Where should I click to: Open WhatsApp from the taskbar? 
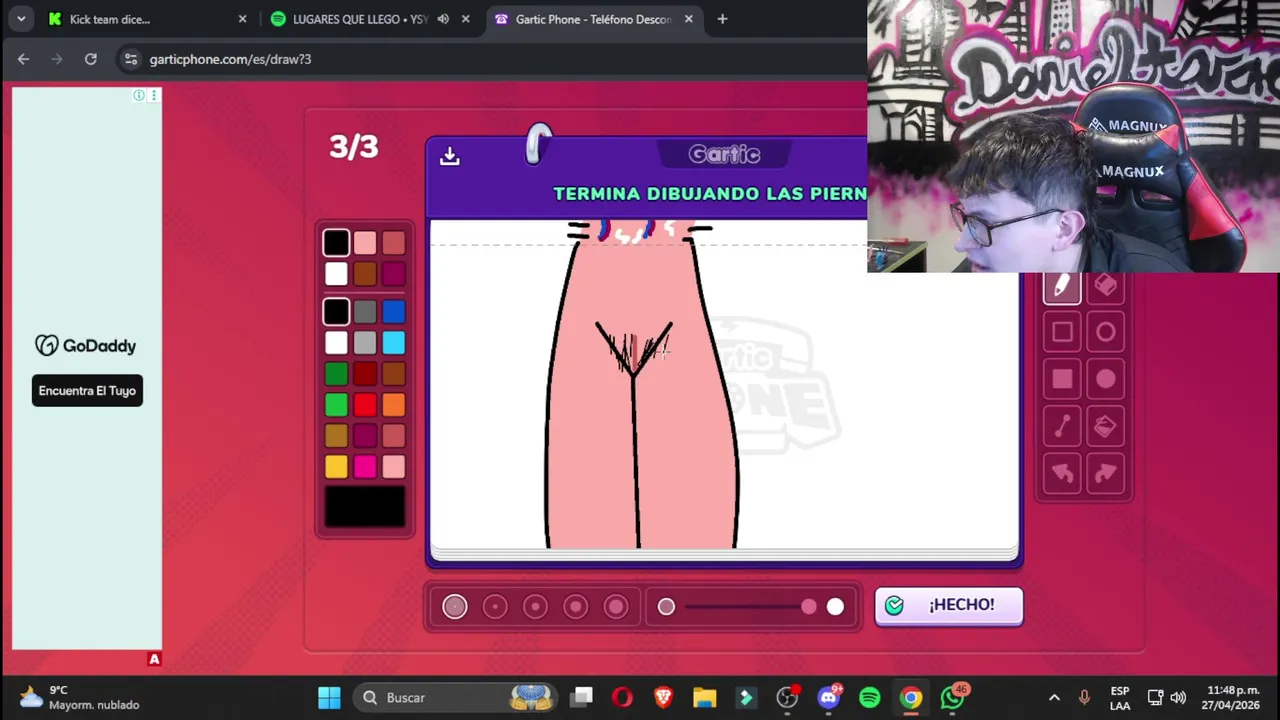coord(953,697)
